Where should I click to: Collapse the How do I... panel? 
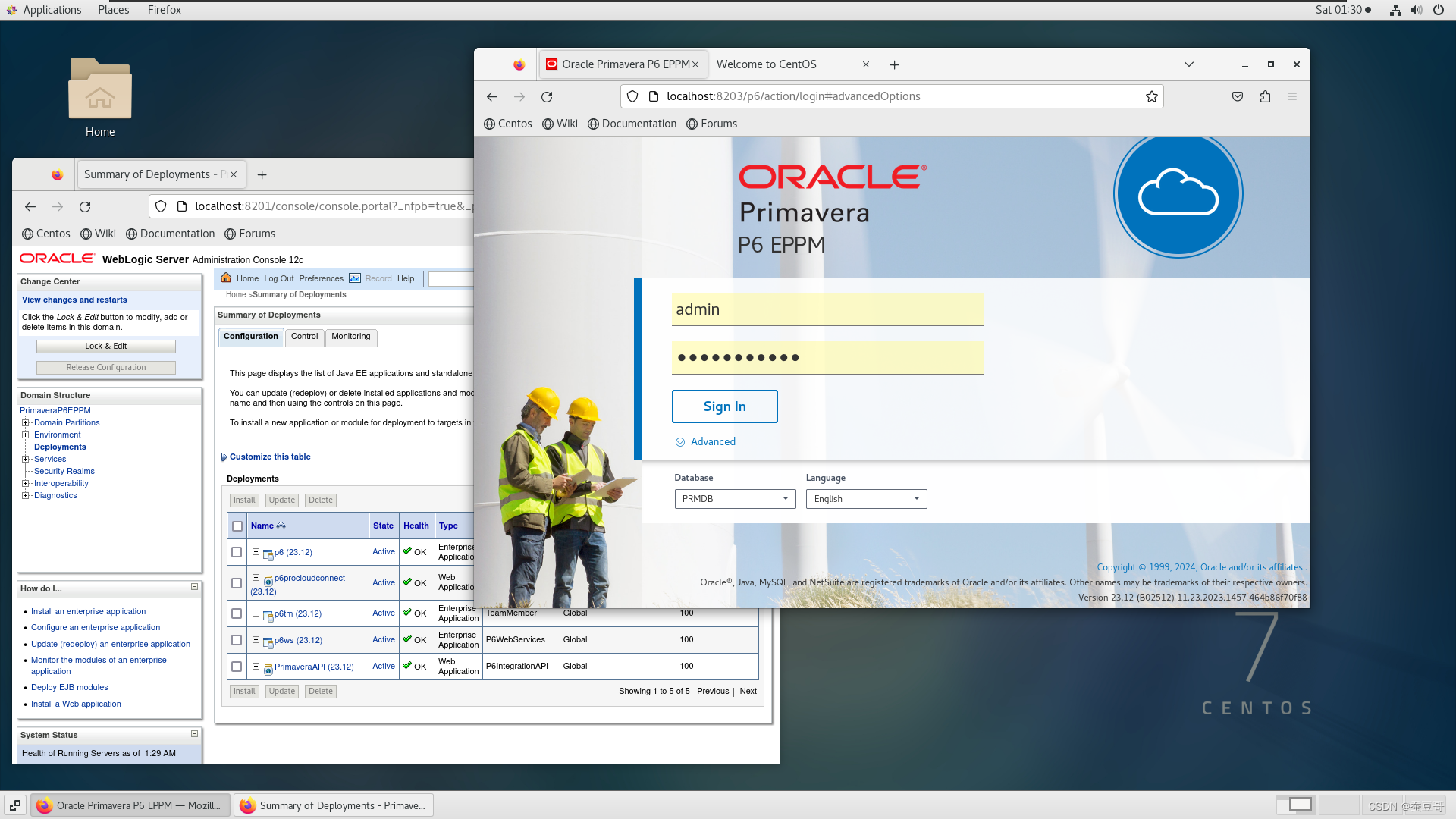click(194, 587)
